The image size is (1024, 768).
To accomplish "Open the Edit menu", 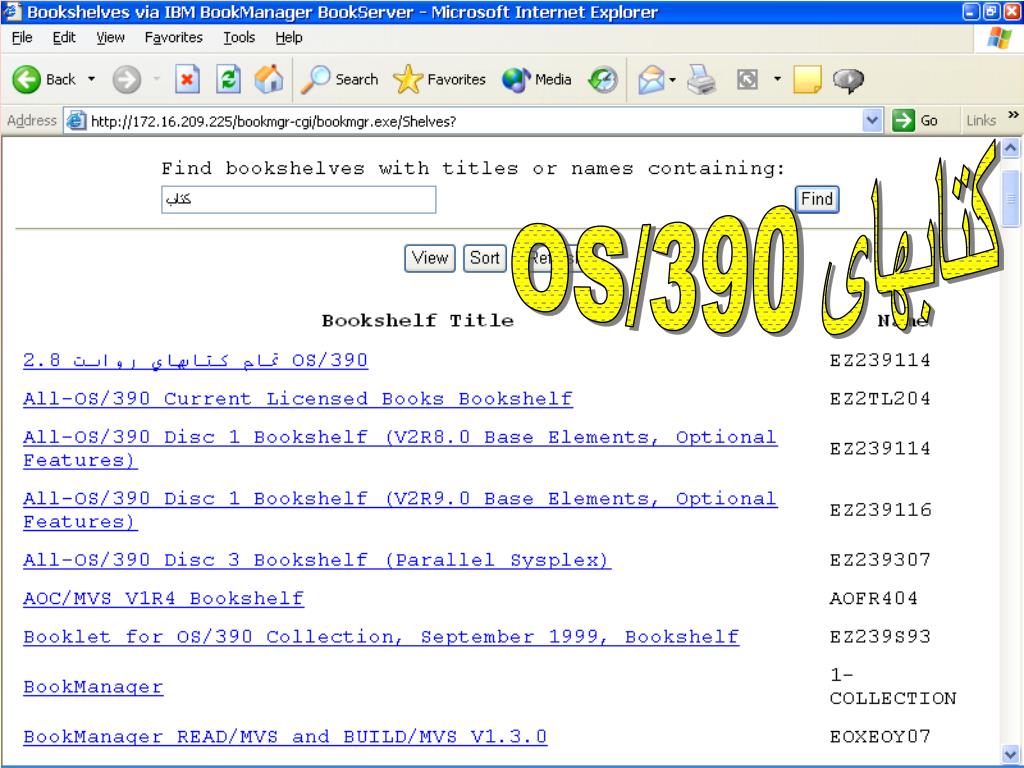I will (64, 38).
